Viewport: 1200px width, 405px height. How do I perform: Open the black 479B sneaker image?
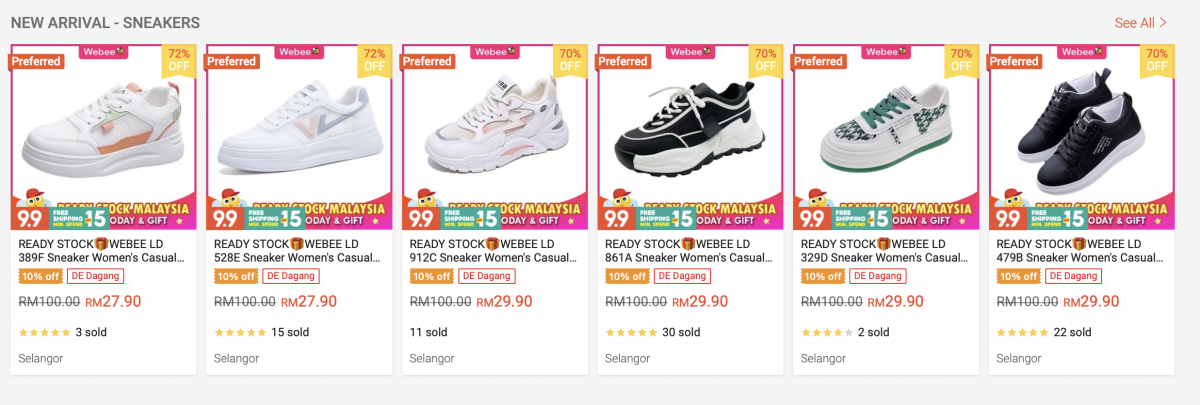[x=1081, y=130]
